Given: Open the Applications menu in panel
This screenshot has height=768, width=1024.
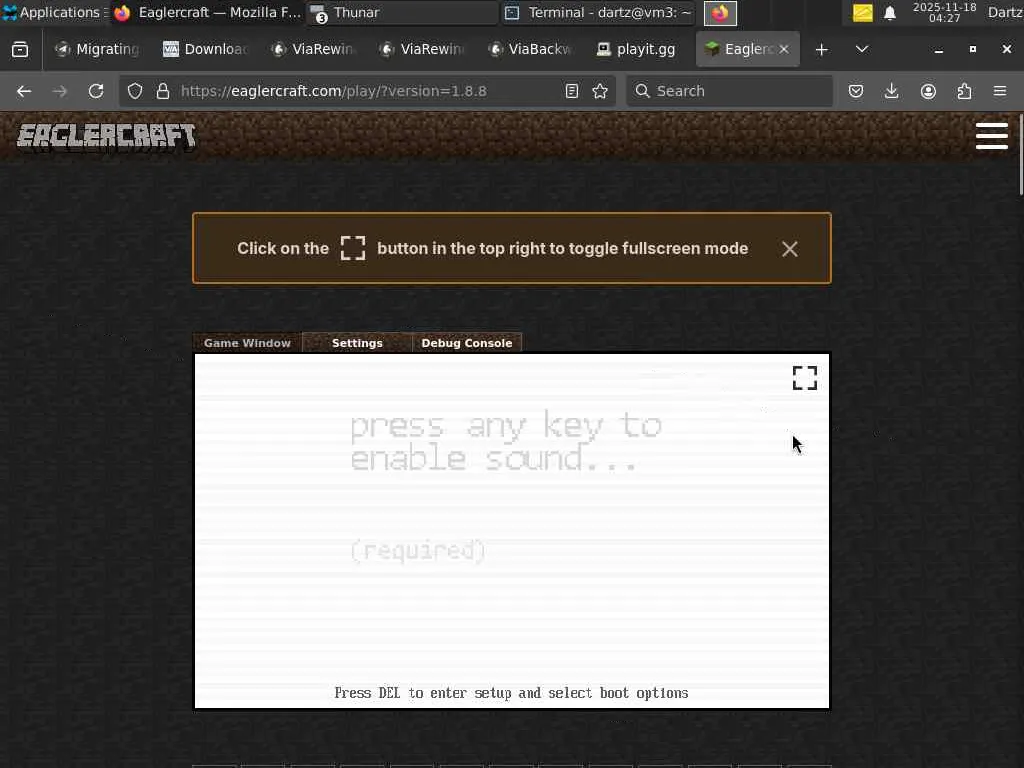Looking at the screenshot, I should 55,12.
